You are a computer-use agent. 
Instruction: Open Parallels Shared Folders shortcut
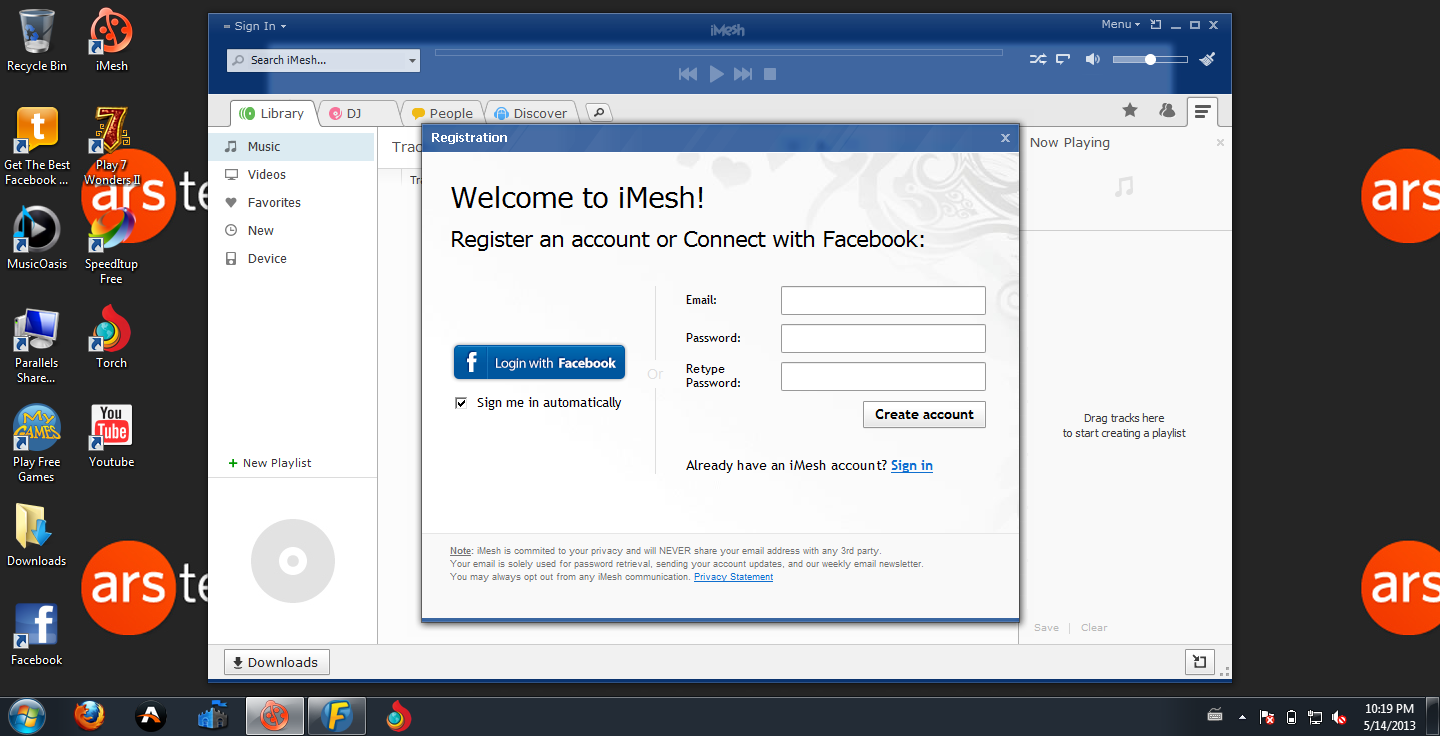[37, 345]
